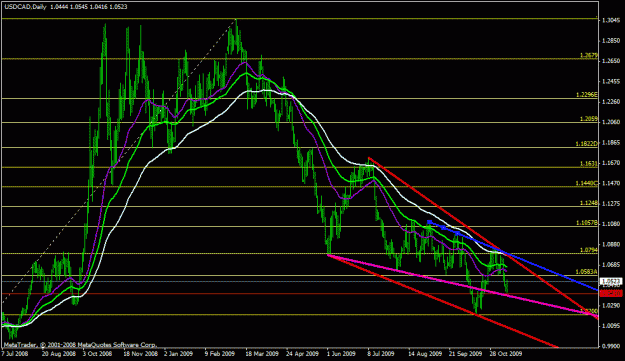This screenshot has width=625, height=361.
Task: Click 1.1670 on the price axis
Action: [611, 163]
